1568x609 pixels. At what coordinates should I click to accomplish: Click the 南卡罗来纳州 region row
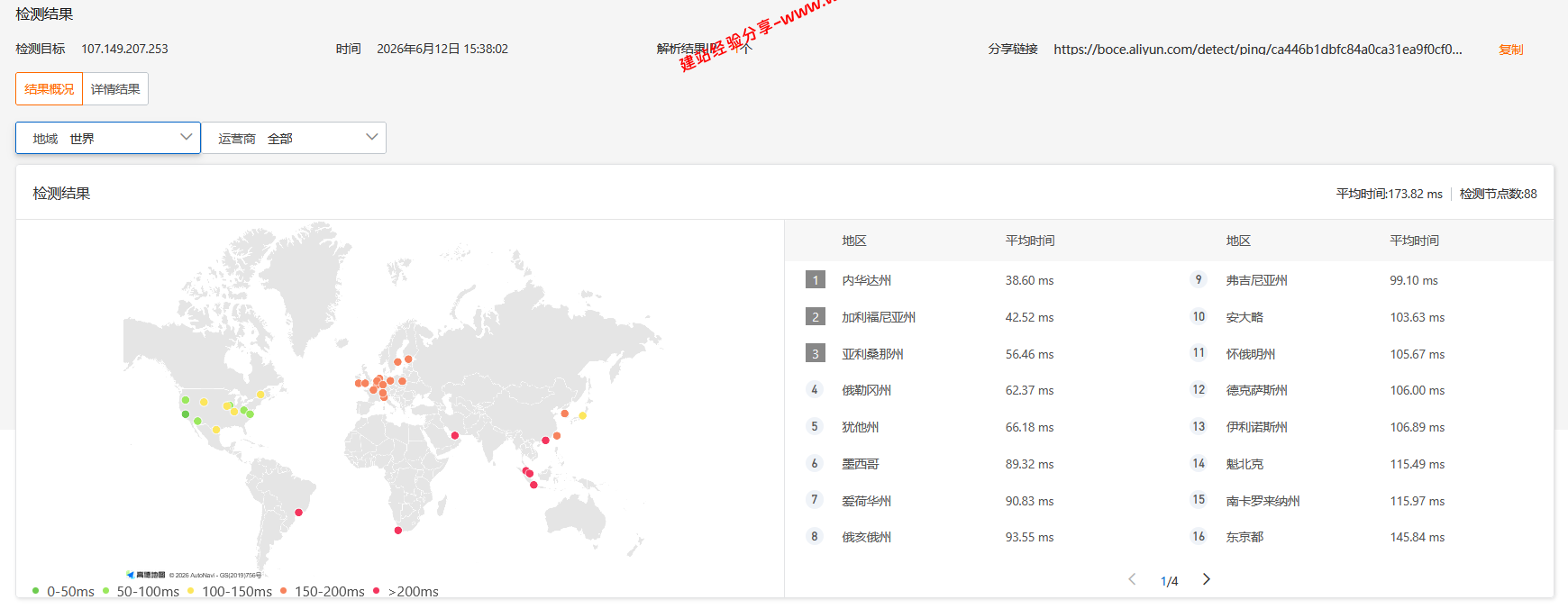click(x=1361, y=501)
